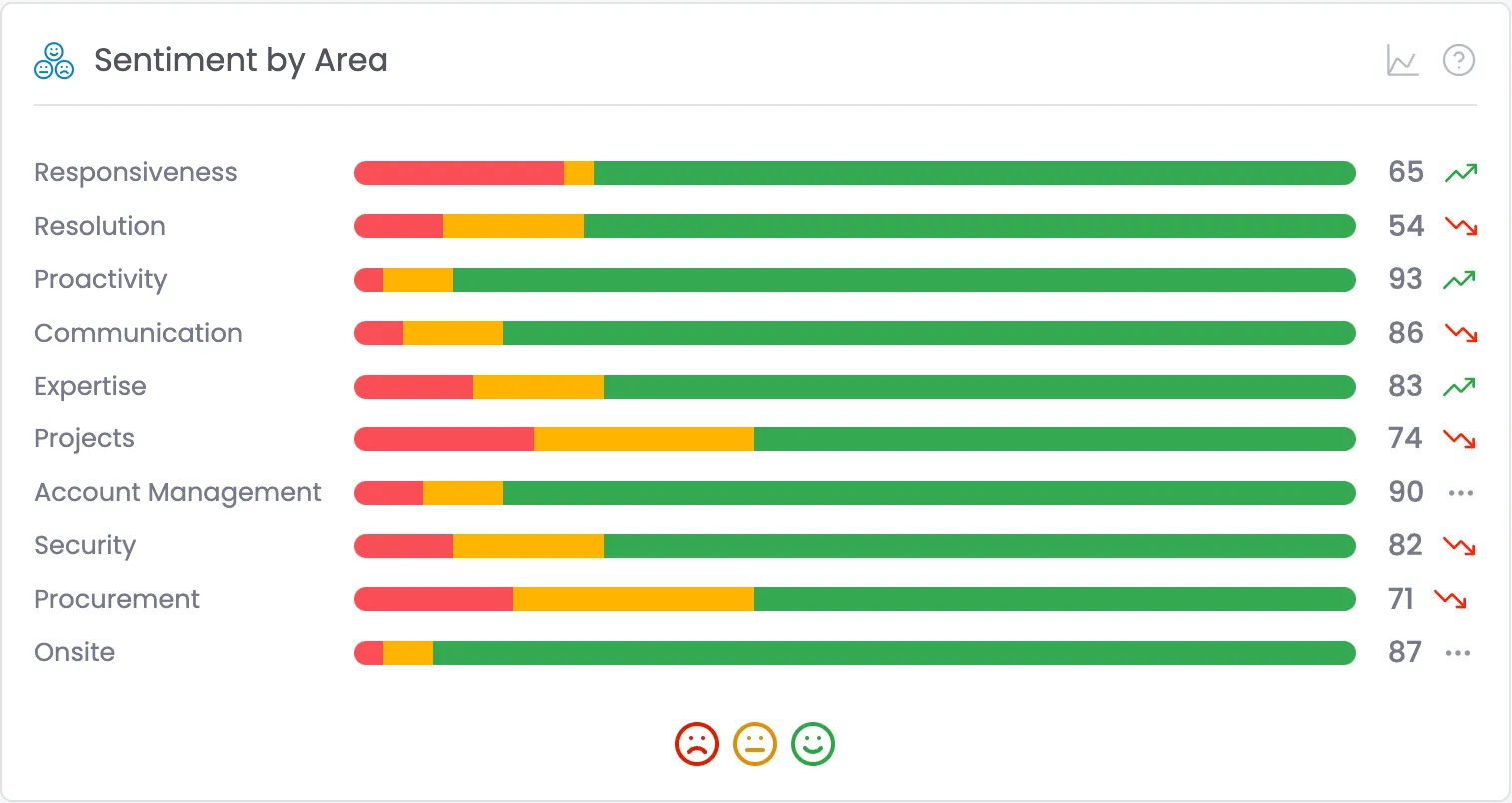Click the Sentiment by Area smiley icon
The width and height of the screenshot is (1512, 803).
coord(54,61)
